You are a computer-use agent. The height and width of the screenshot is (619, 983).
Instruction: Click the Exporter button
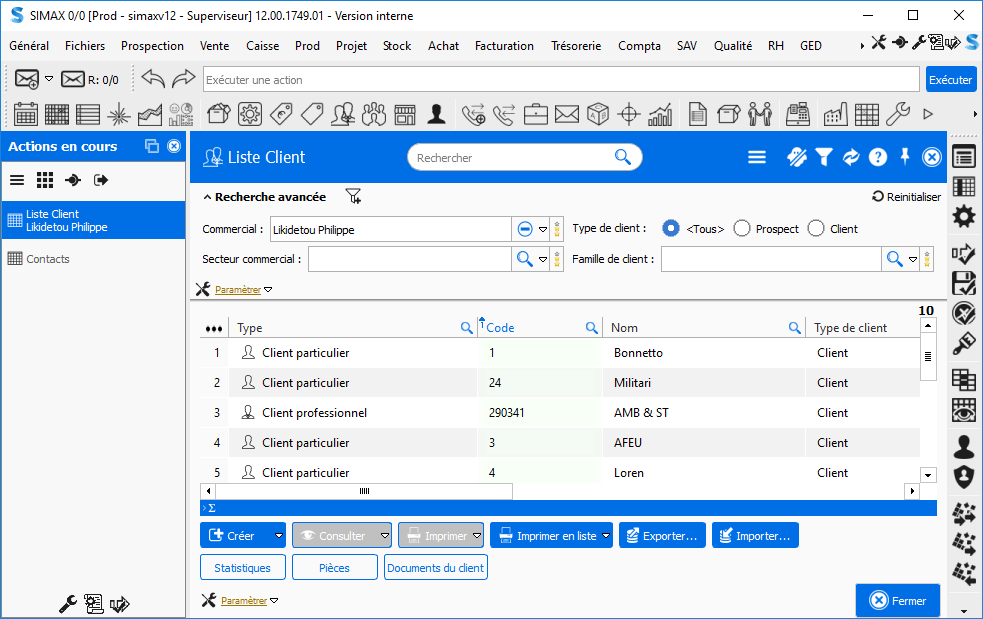[662, 536]
